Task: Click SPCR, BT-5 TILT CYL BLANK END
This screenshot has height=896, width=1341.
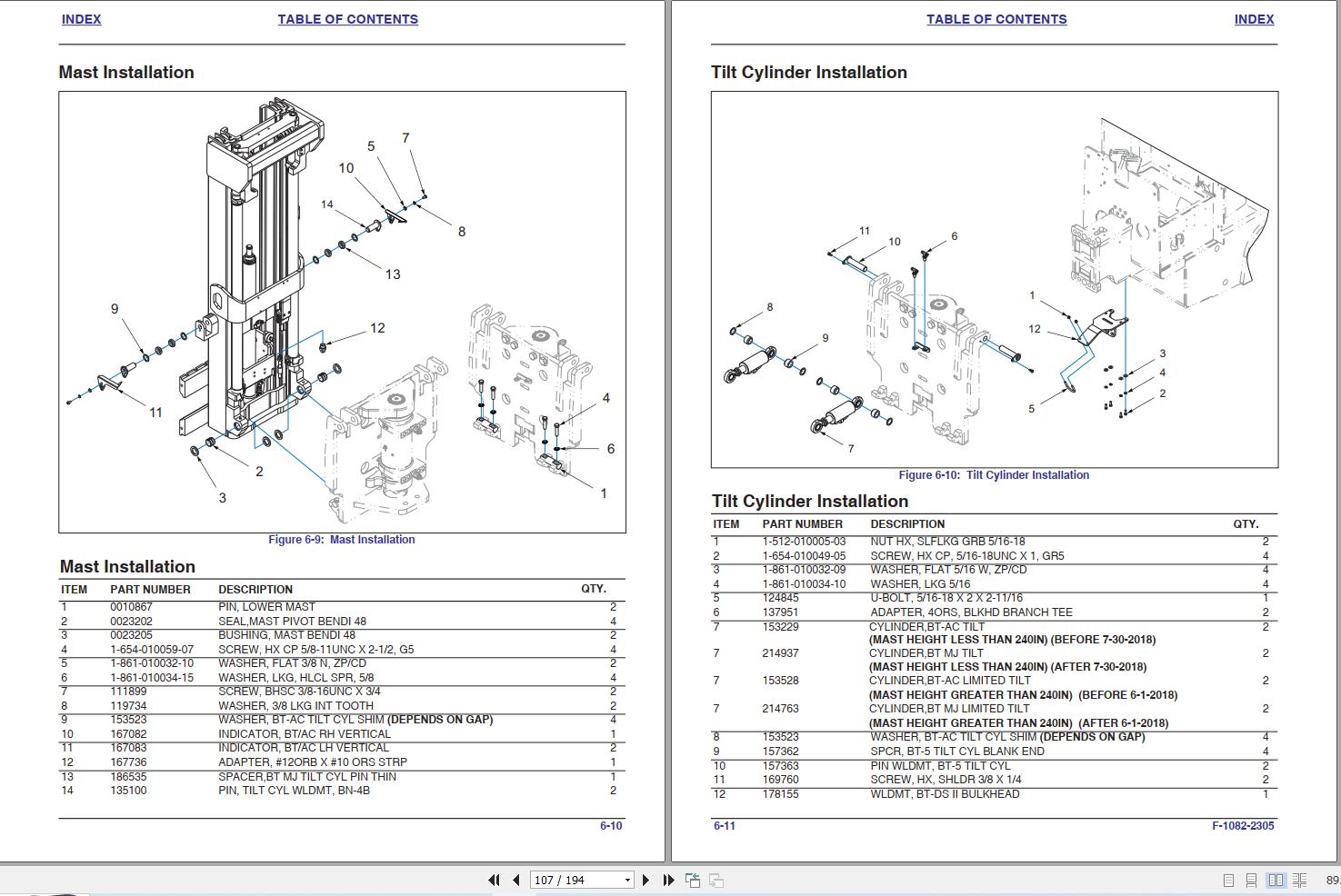Action: click(957, 752)
